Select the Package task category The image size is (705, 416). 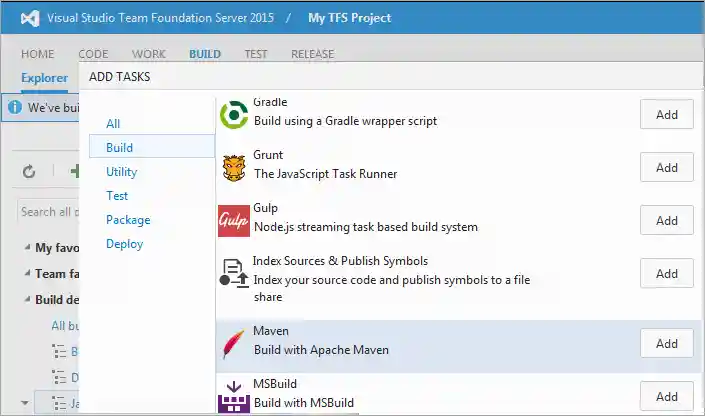(128, 220)
